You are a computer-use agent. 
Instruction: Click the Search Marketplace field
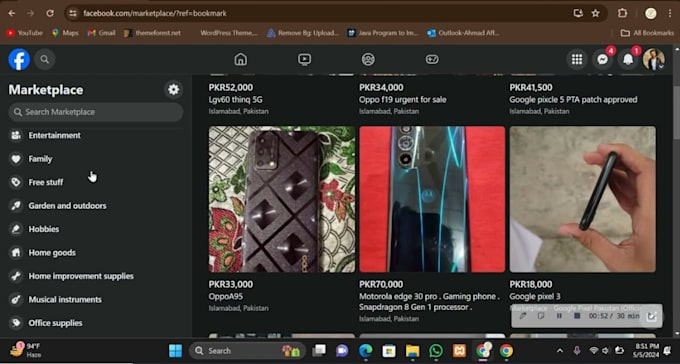[x=96, y=112]
